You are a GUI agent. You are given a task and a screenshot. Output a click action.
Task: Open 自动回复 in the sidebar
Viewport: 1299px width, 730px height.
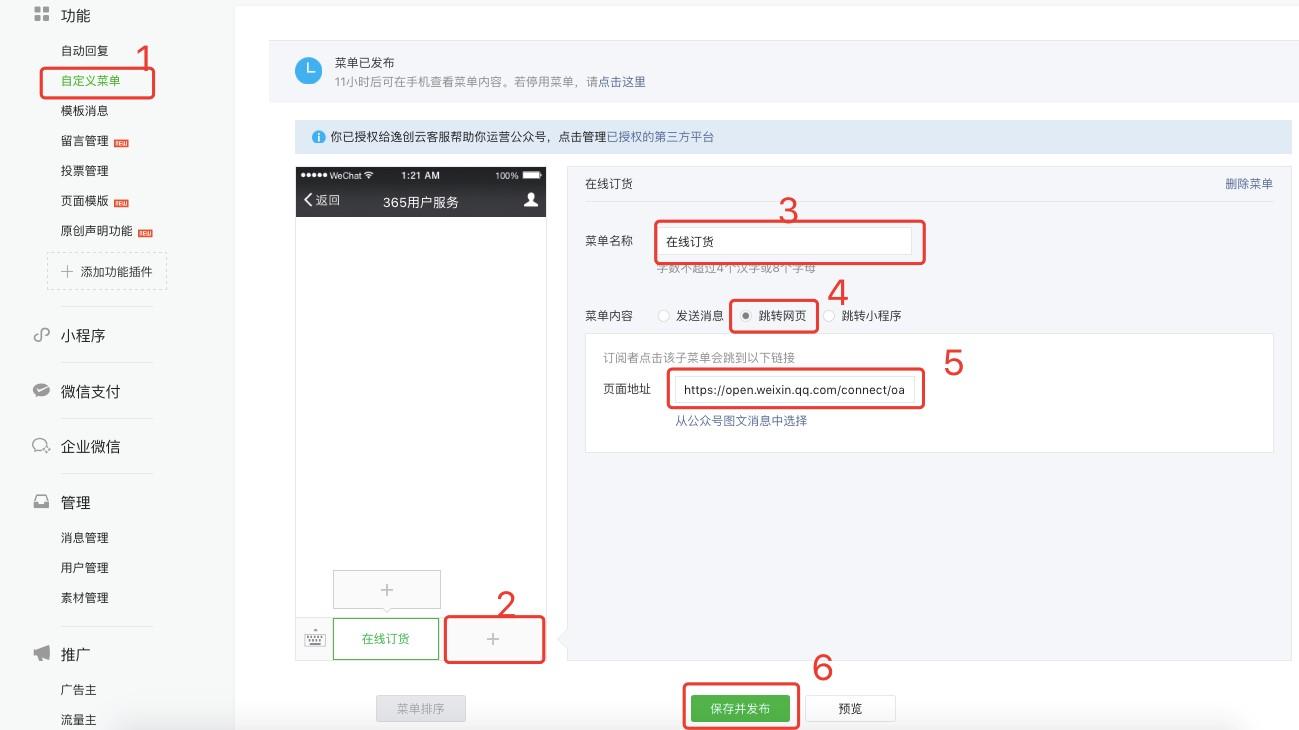click(x=84, y=51)
